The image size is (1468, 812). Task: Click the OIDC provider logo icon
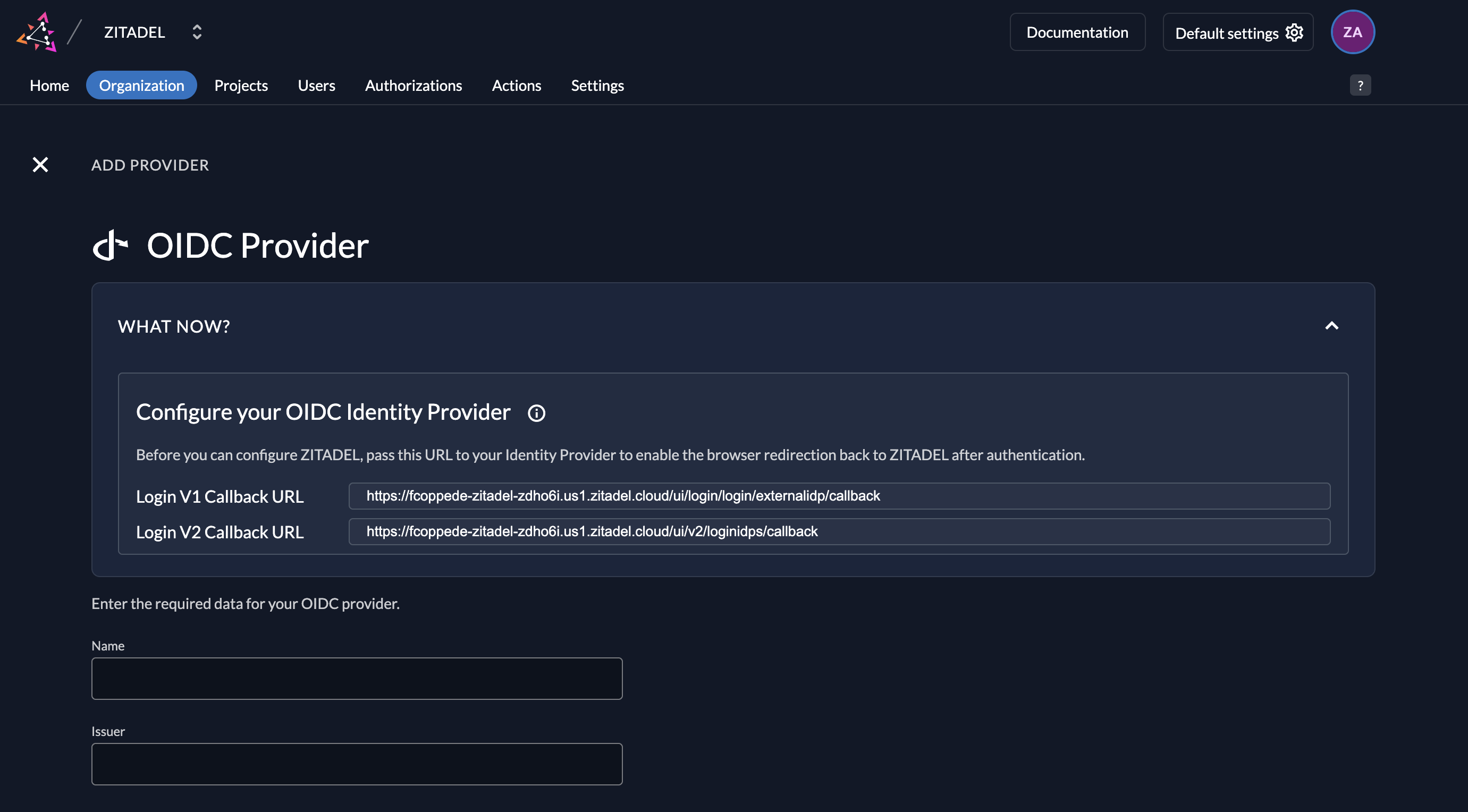(111, 245)
